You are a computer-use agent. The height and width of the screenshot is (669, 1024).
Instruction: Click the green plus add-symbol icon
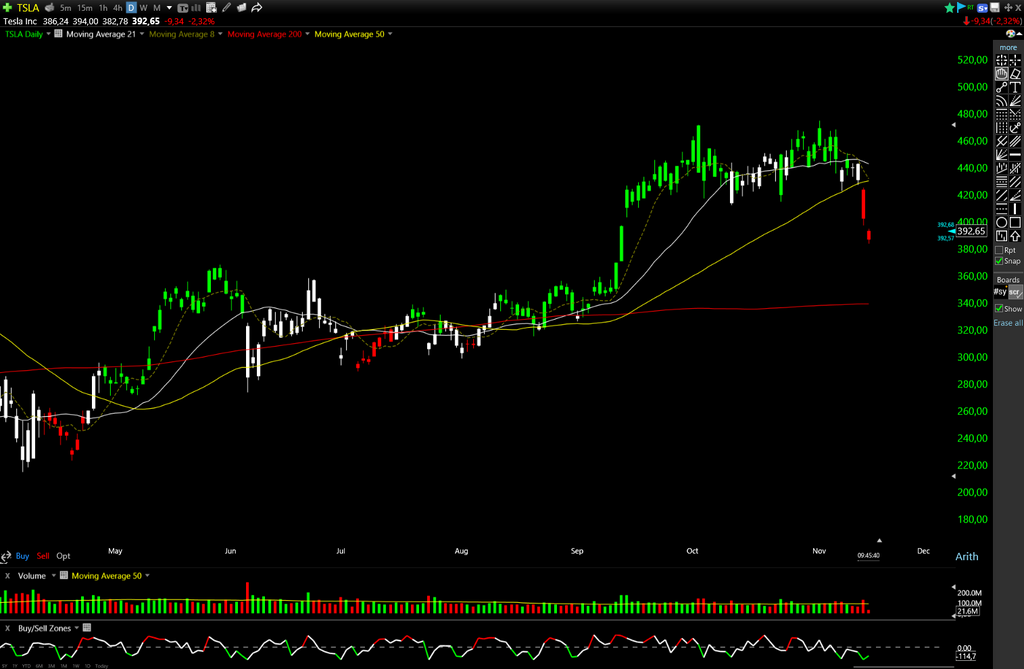pos(7,8)
